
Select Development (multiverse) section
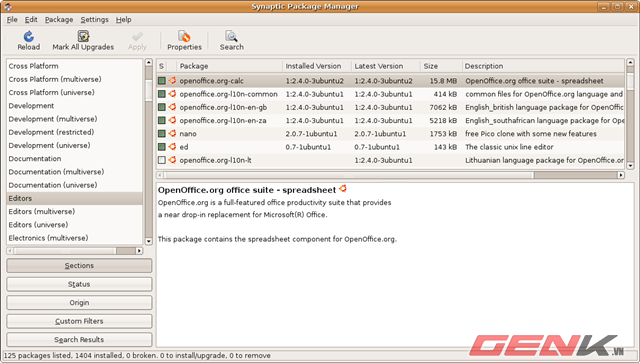[74, 119]
